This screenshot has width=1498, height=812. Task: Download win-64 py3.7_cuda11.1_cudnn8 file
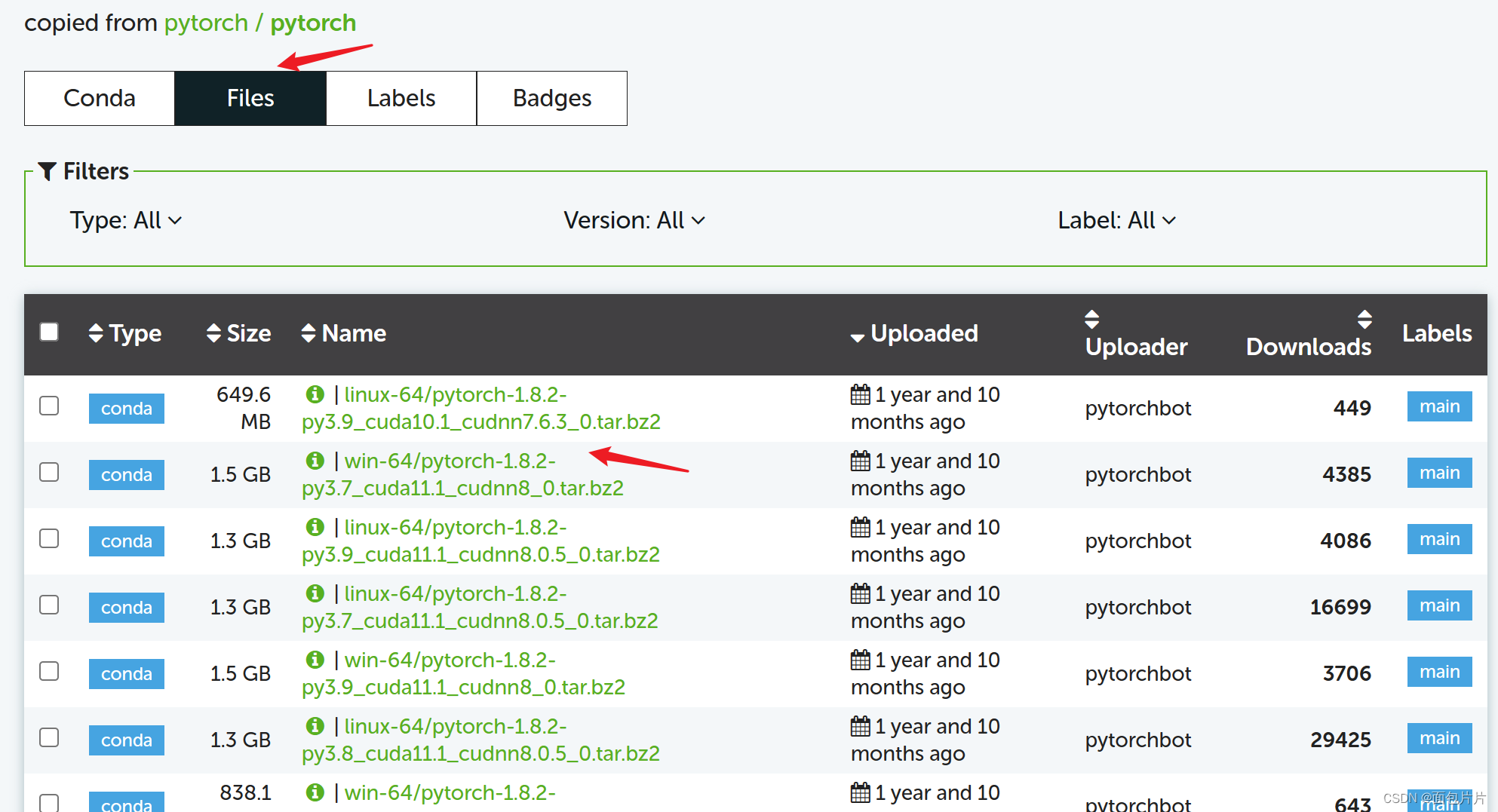point(462,474)
